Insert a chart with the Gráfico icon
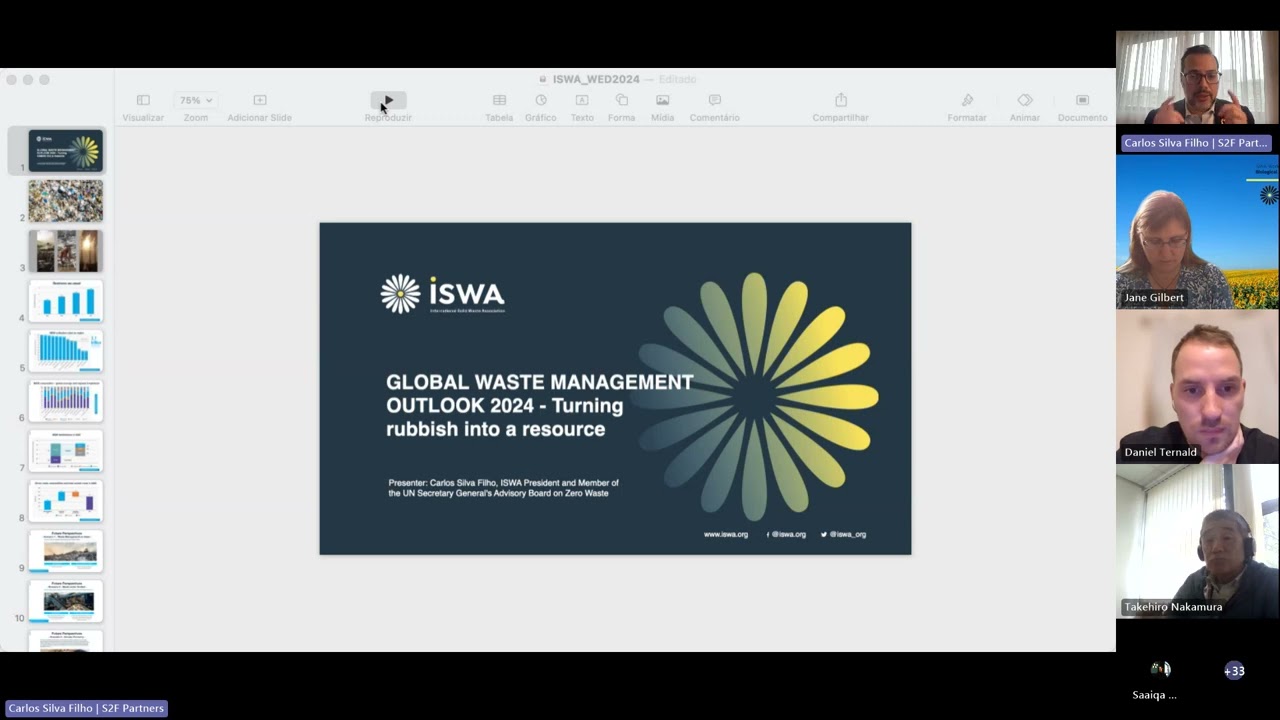 point(541,101)
